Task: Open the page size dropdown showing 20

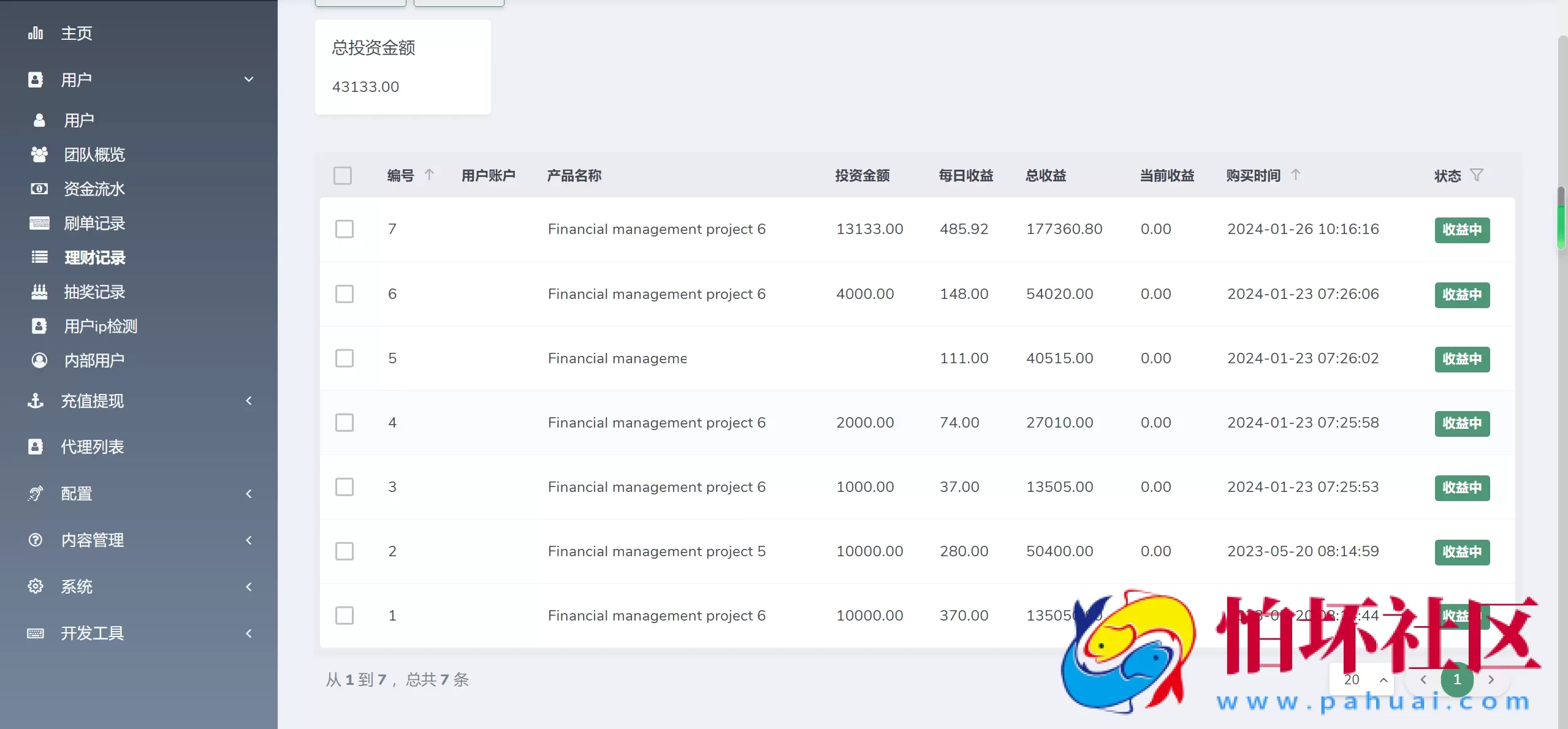Action: (x=1363, y=679)
